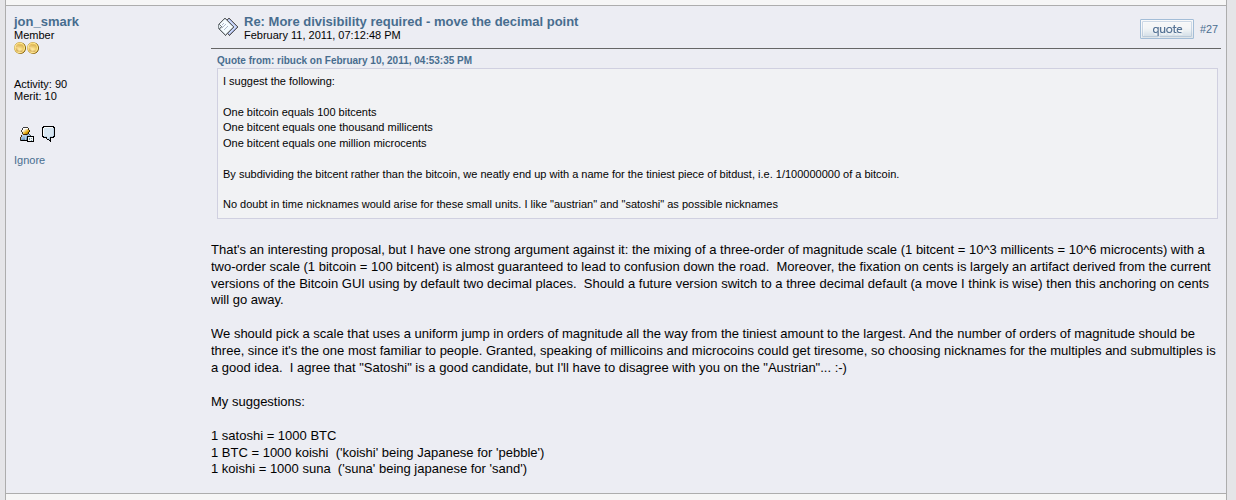1236x500 pixels.
Task: Open the #27 post permalink
Action: pyautogui.click(x=1209, y=29)
